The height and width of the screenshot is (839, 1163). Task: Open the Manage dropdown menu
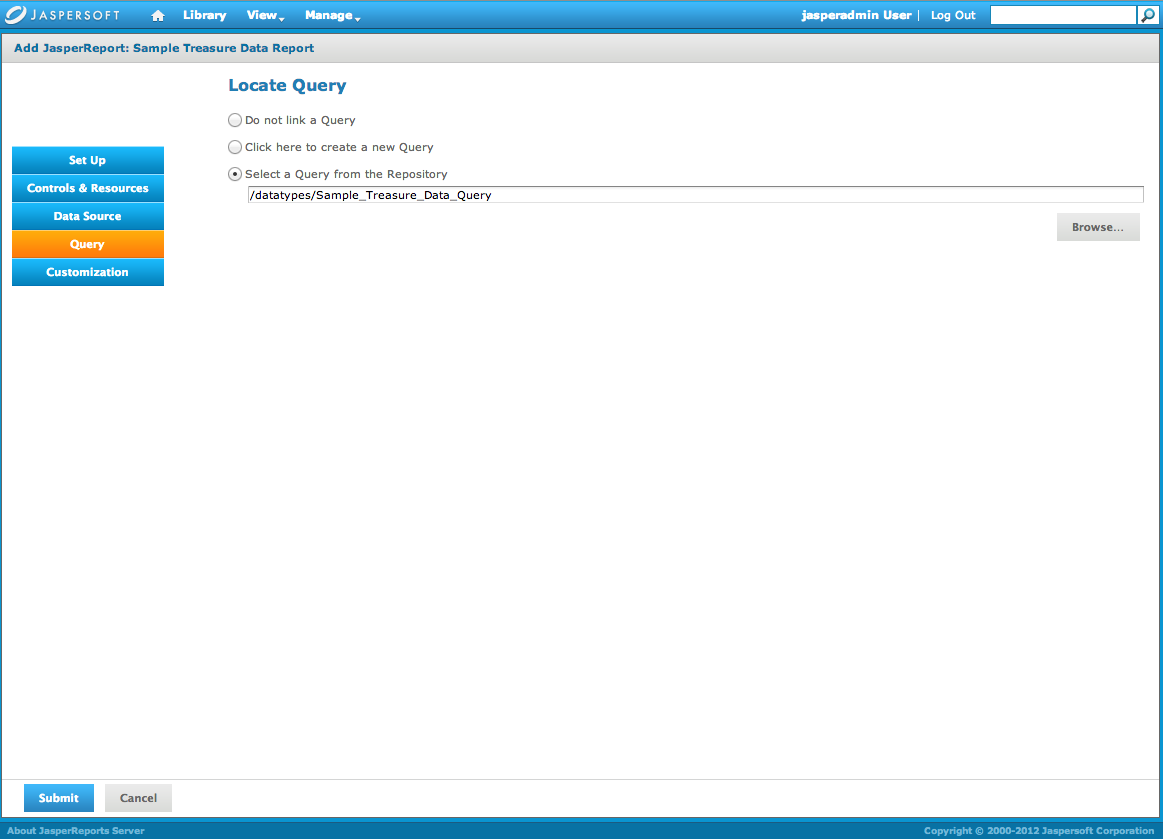click(332, 16)
